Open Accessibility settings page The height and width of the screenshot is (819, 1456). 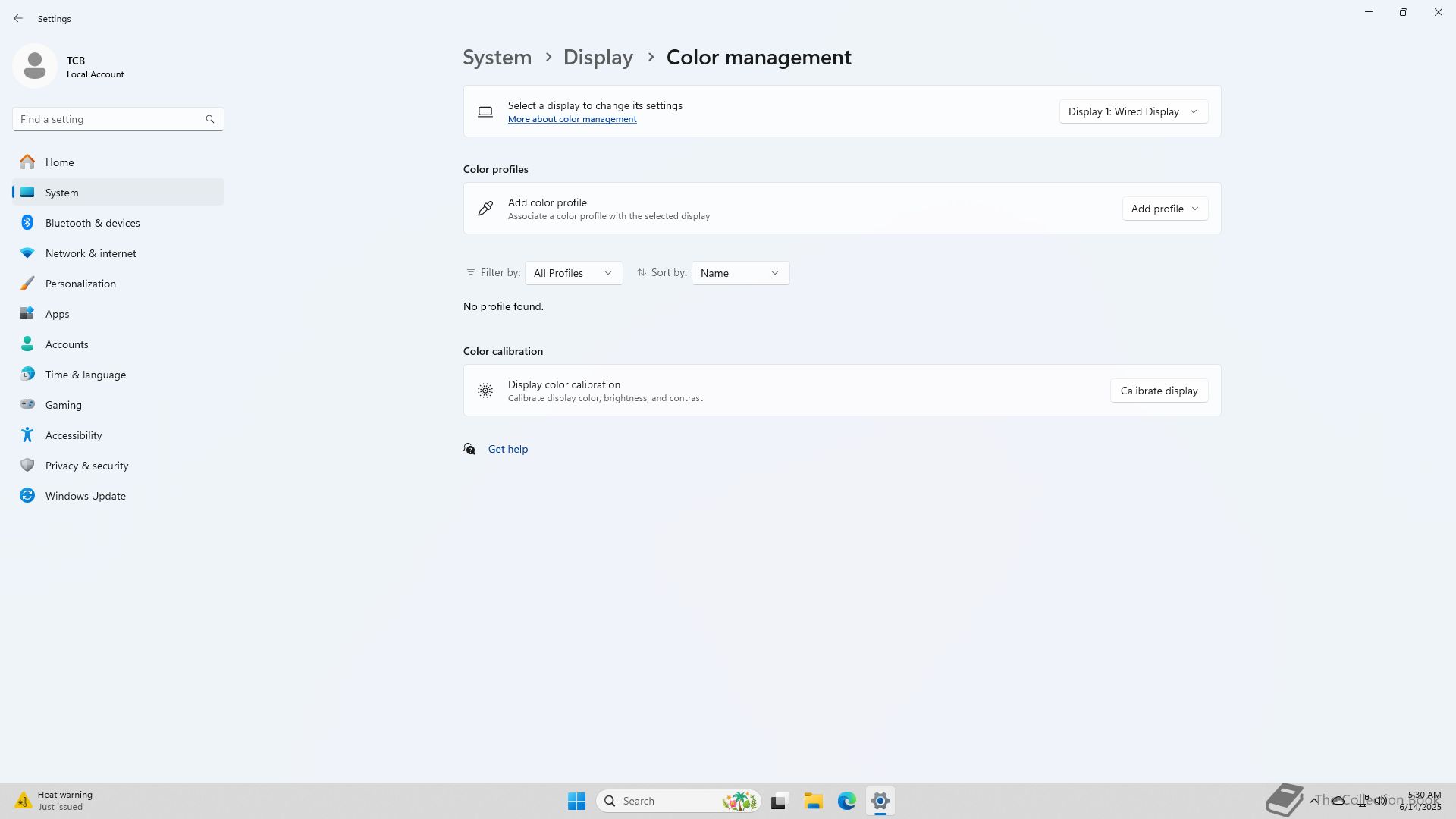coord(73,435)
